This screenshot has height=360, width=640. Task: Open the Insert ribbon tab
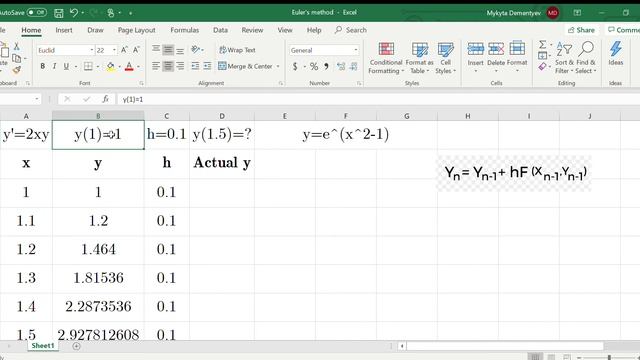pyautogui.click(x=64, y=30)
